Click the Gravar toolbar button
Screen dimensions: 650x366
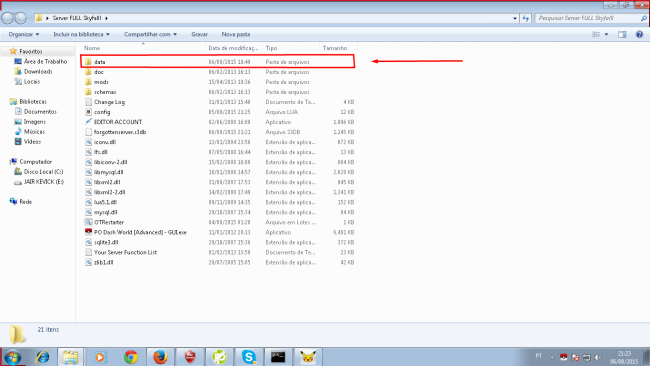199,34
